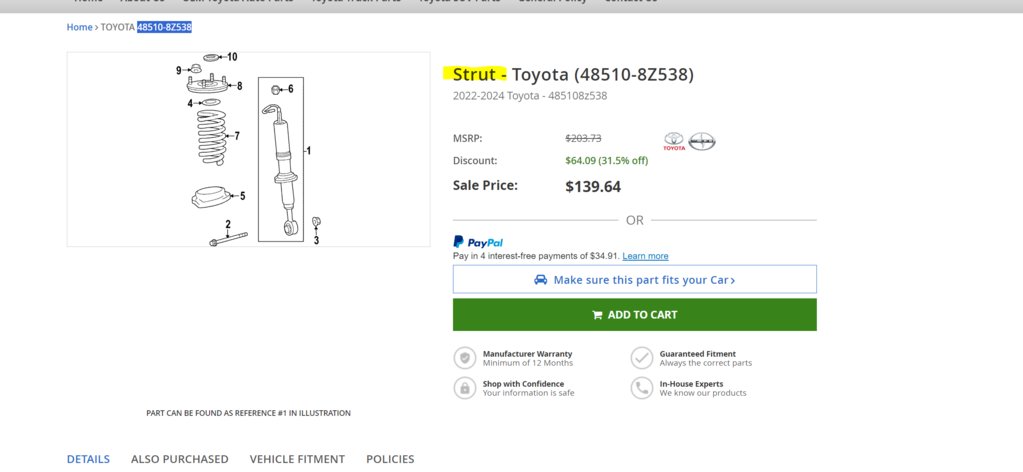Open the POLICIES tab
The image size is (1023, 472).
(x=390, y=459)
